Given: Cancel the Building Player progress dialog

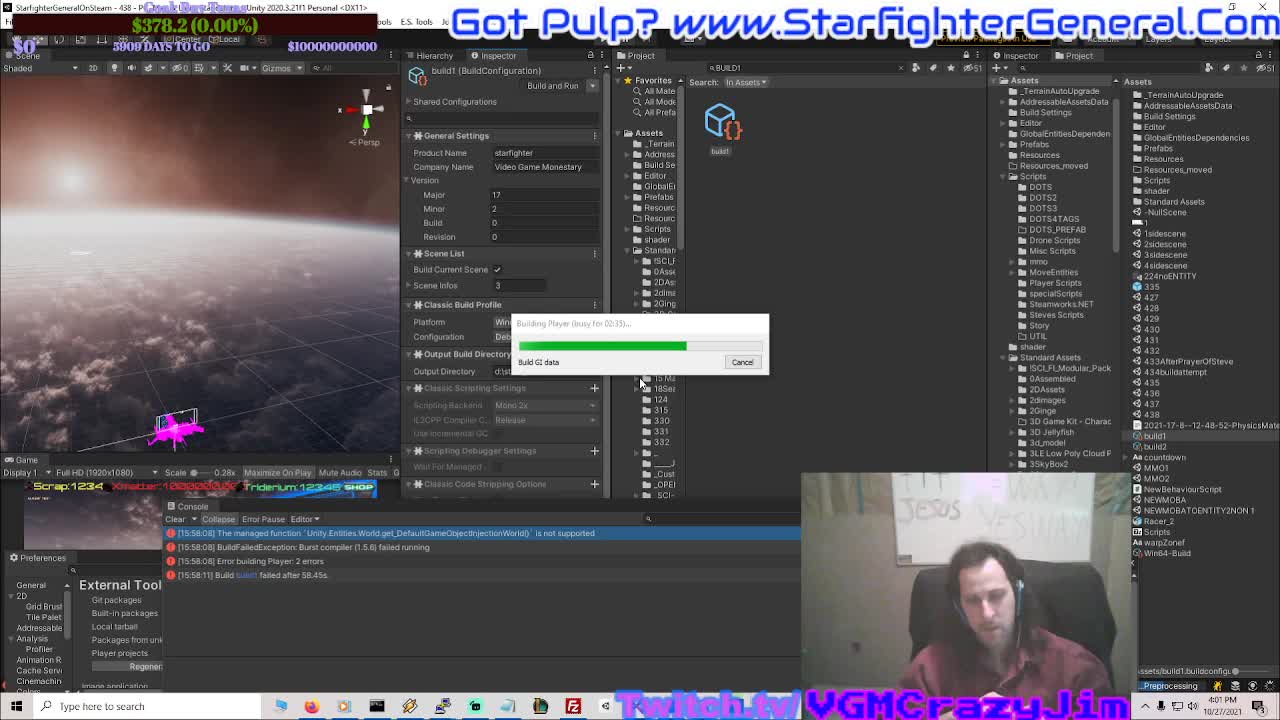Looking at the screenshot, I should pyautogui.click(x=742, y=362).
